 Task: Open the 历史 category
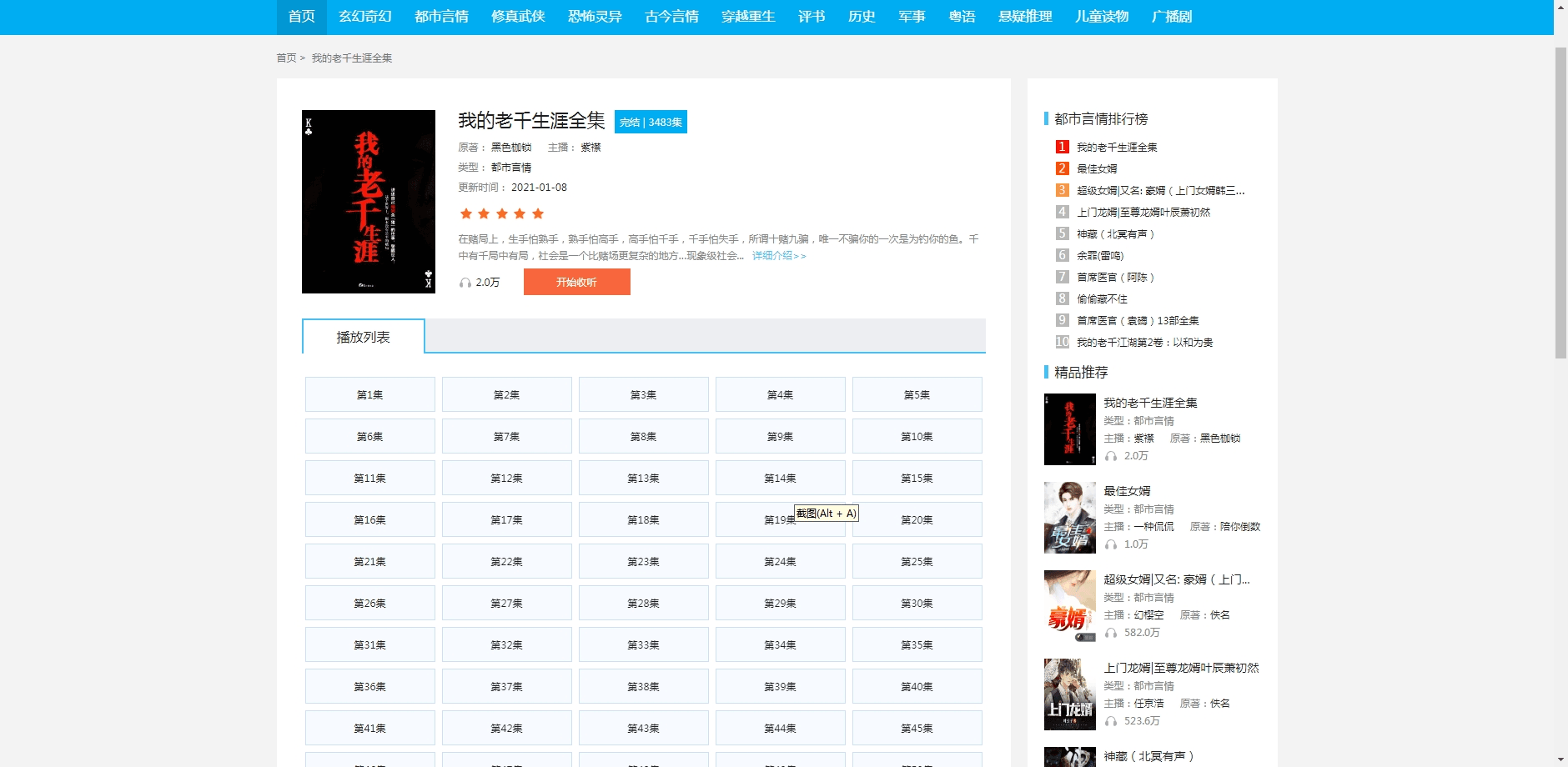click(x=862, y=17)
